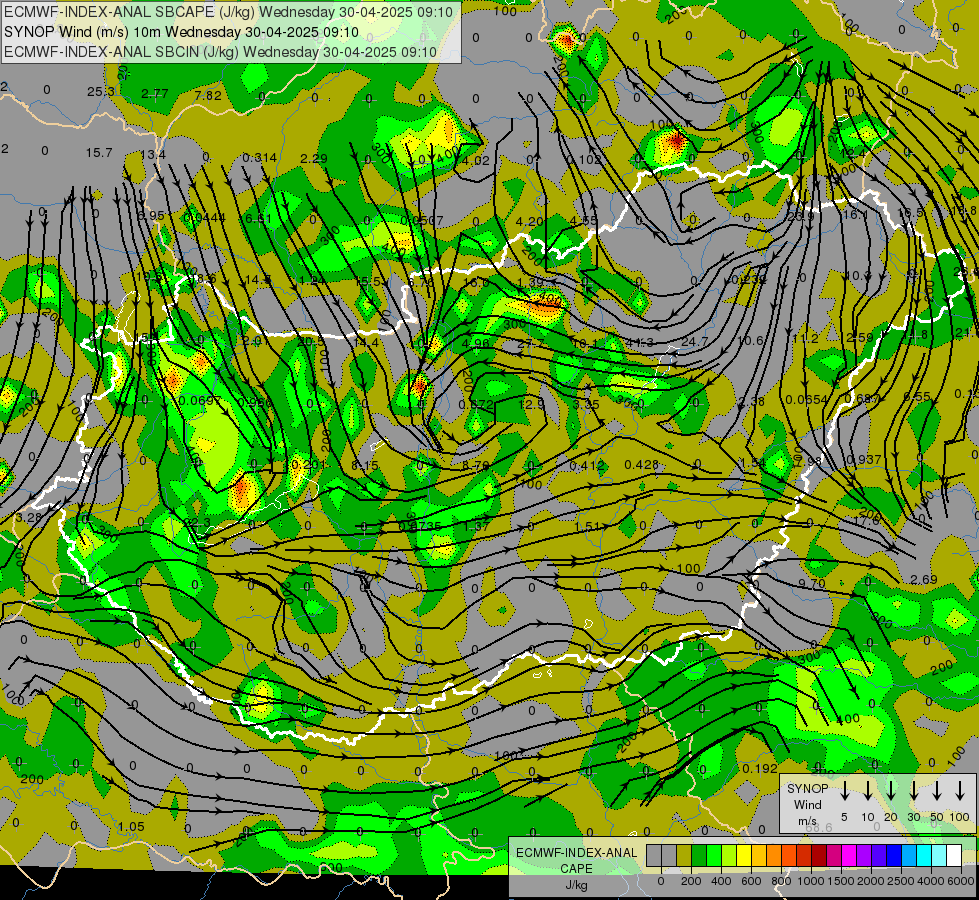Click the 50 m/s wind arrow in legend

click(x=937, y=791)
